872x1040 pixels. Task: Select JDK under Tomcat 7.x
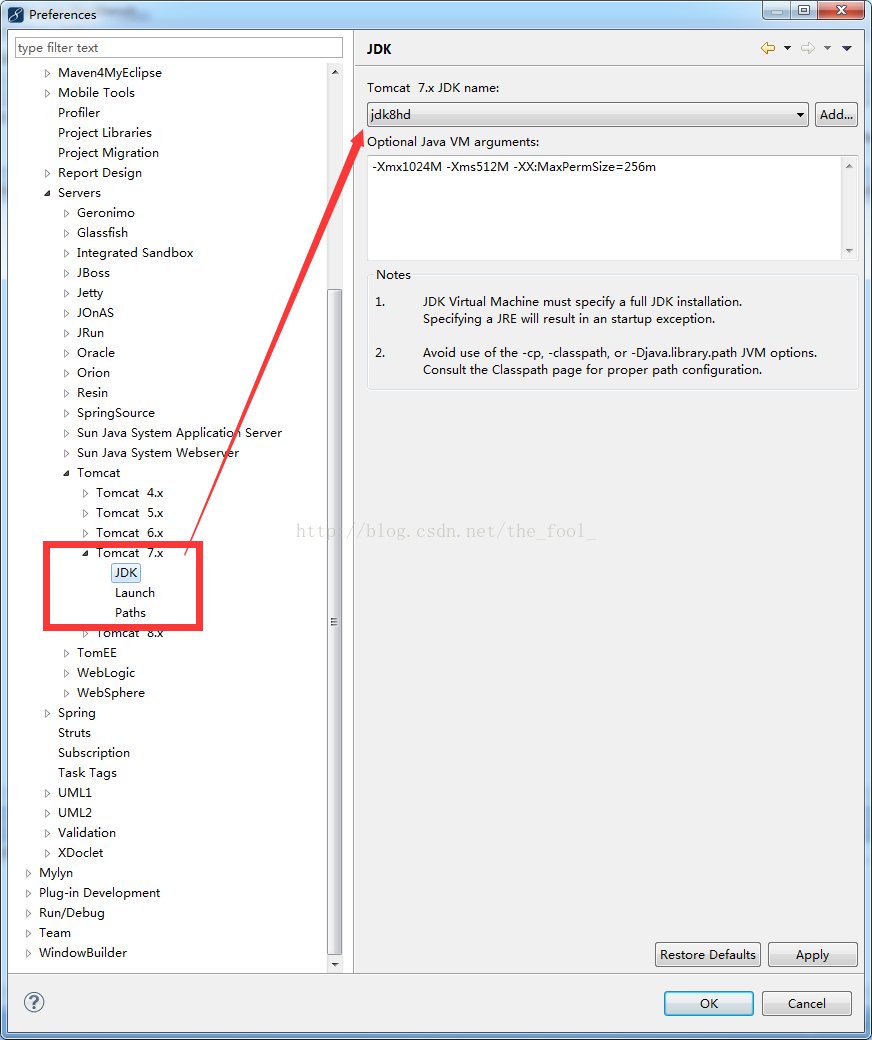(126, 572)
